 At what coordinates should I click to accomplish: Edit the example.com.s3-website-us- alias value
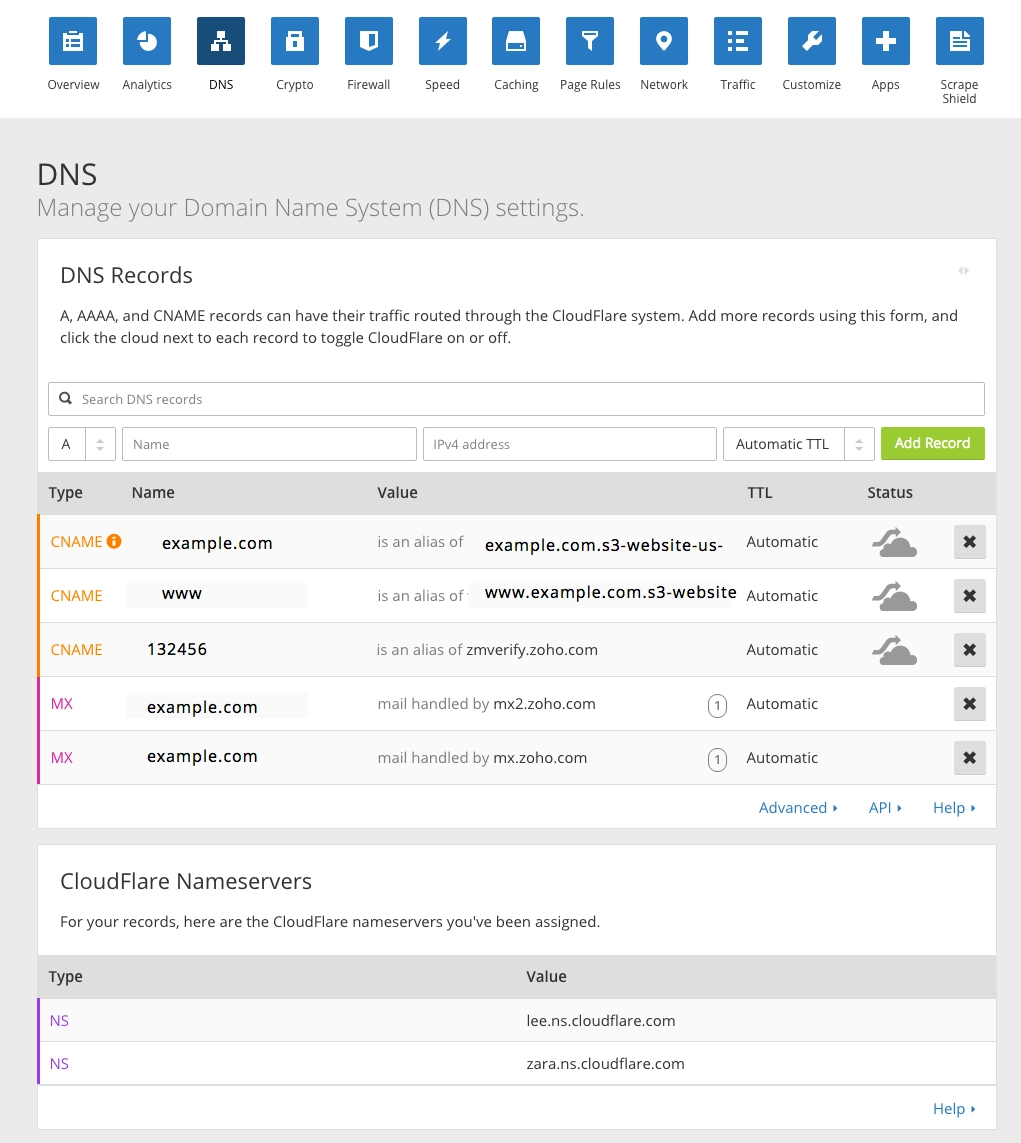tap(603, 545)
